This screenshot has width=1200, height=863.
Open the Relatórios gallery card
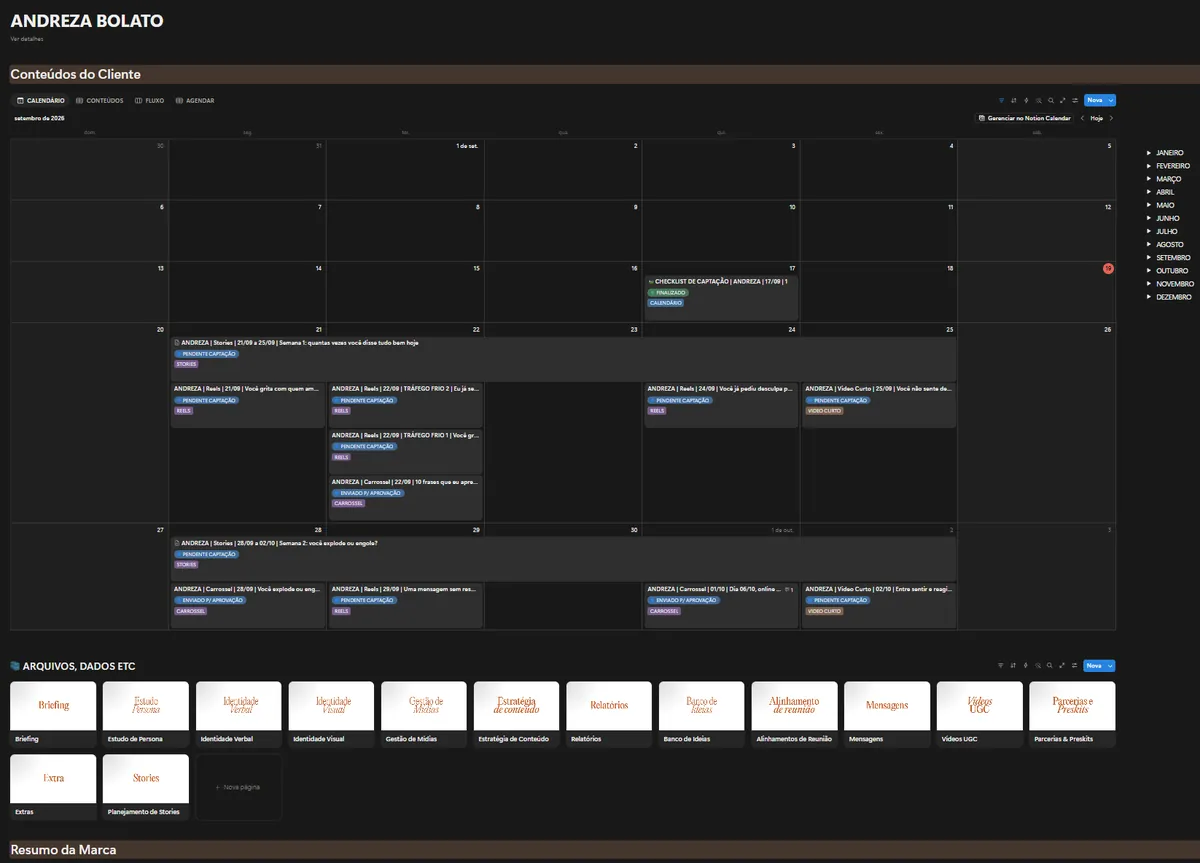(609, 714)
